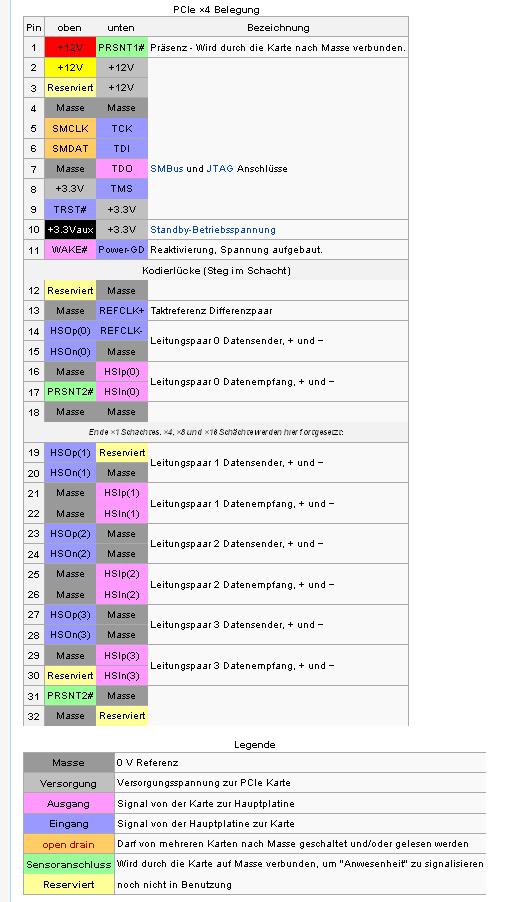Follow the Standby-Betriebsspannung link
Screen dimensions: 510x902
pyautogui.click(x=213, y=230)
